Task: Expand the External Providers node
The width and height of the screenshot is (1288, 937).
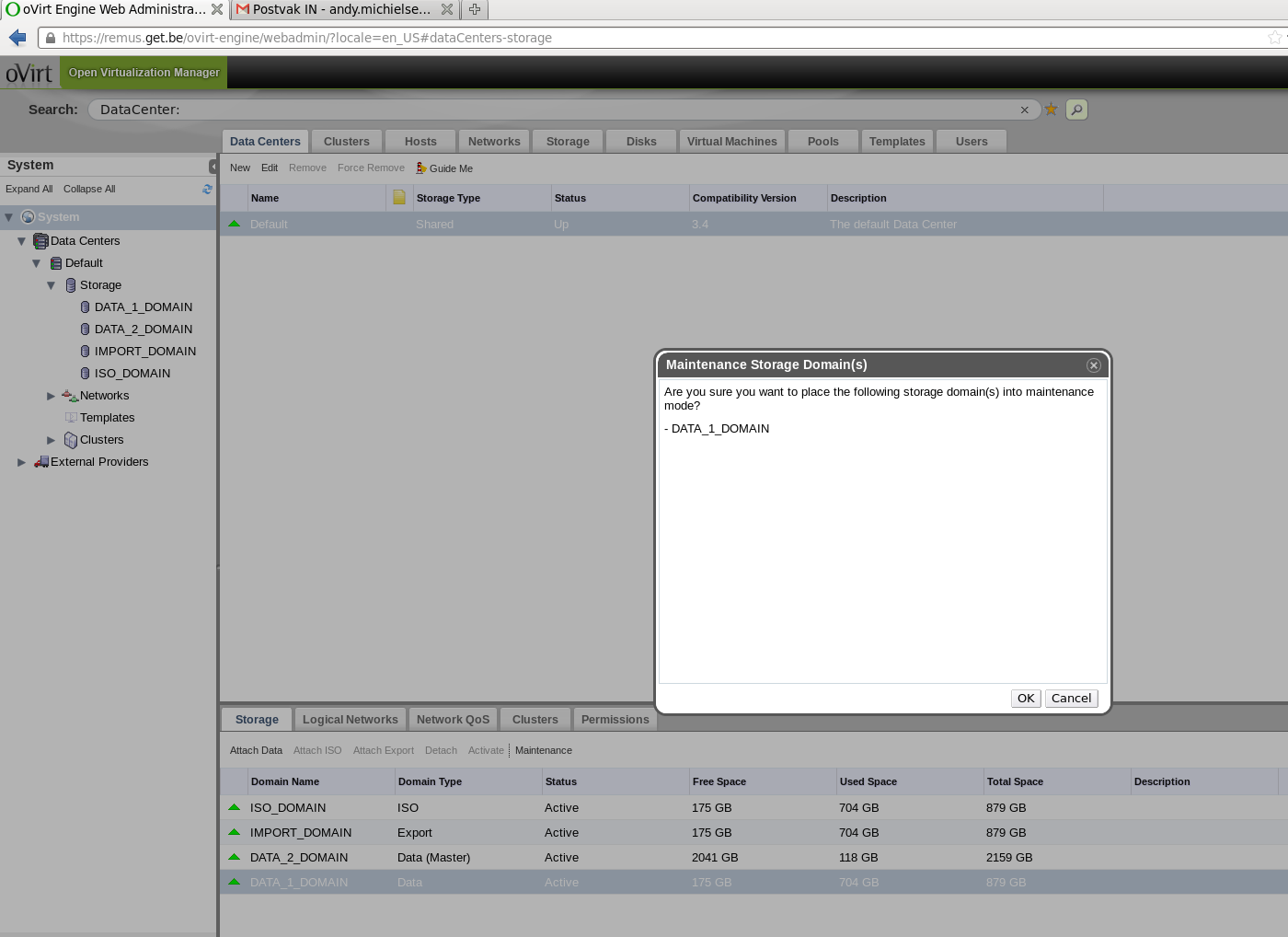Action: point(22,462)
